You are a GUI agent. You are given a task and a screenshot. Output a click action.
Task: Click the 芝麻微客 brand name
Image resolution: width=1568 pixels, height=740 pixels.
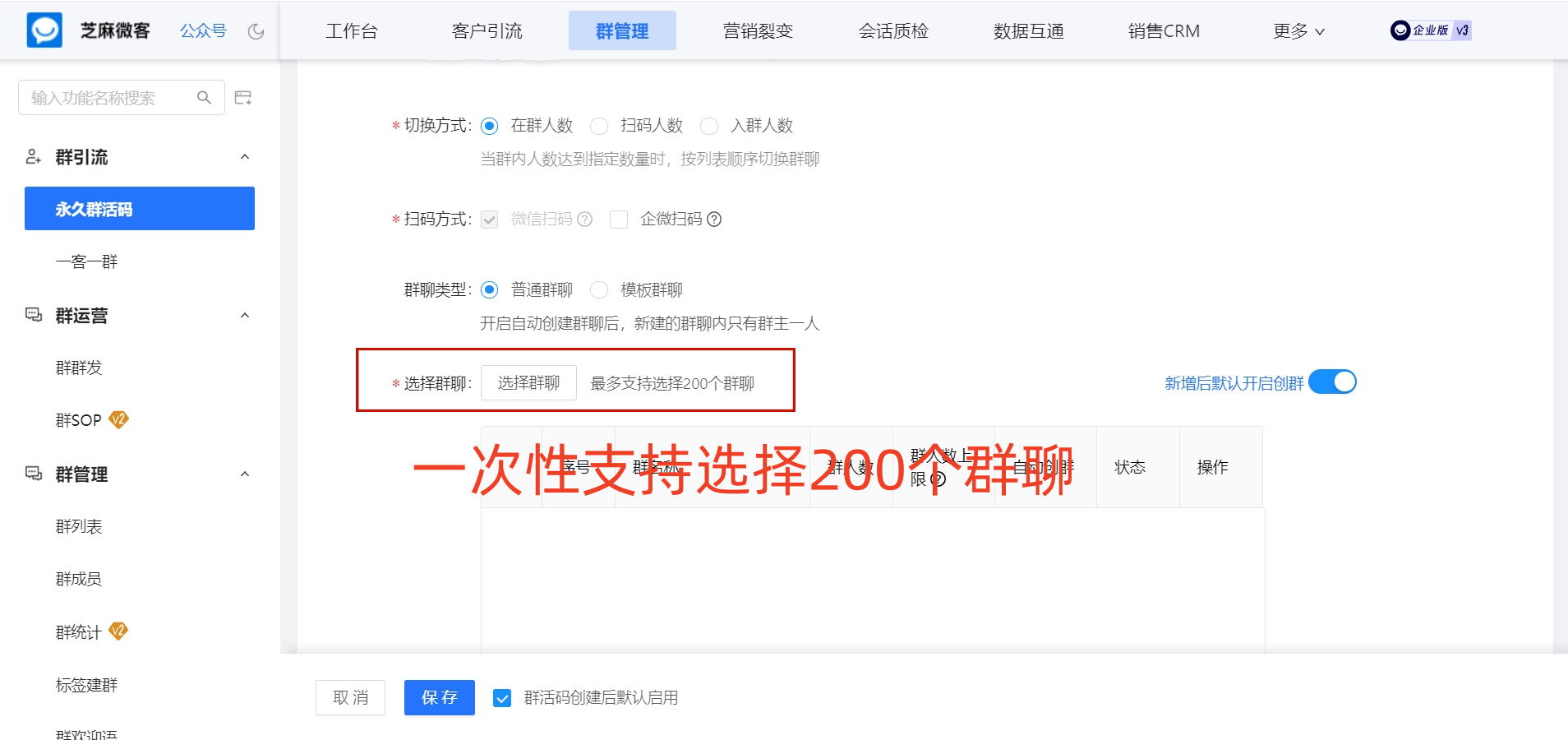point(115,30)
